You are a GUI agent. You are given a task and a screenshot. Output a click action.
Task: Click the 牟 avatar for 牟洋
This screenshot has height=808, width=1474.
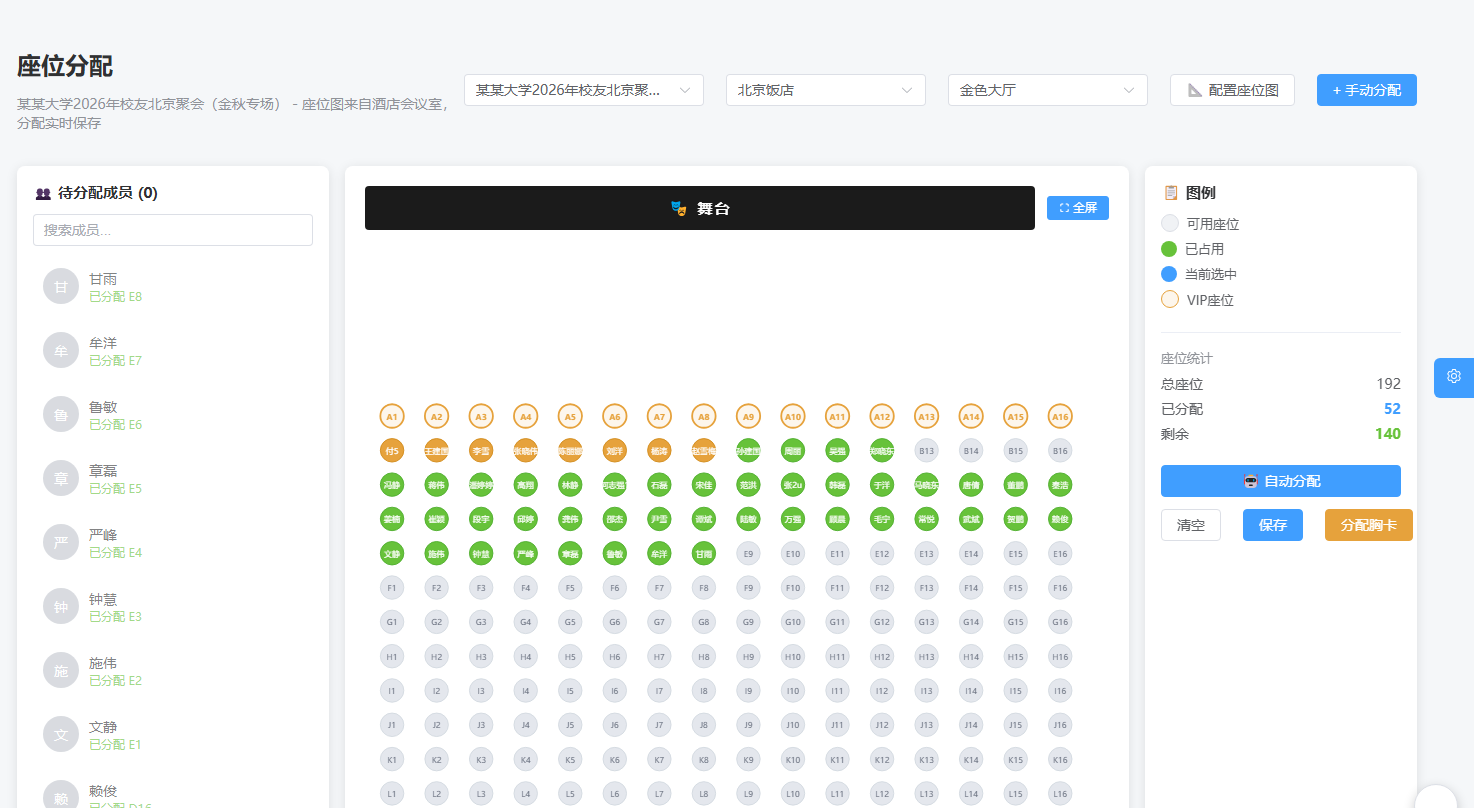tap(61, 351)
